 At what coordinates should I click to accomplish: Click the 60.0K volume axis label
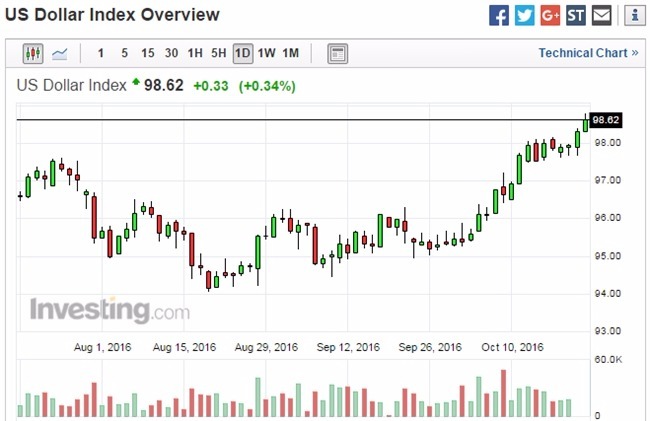(x=608, y=360)
